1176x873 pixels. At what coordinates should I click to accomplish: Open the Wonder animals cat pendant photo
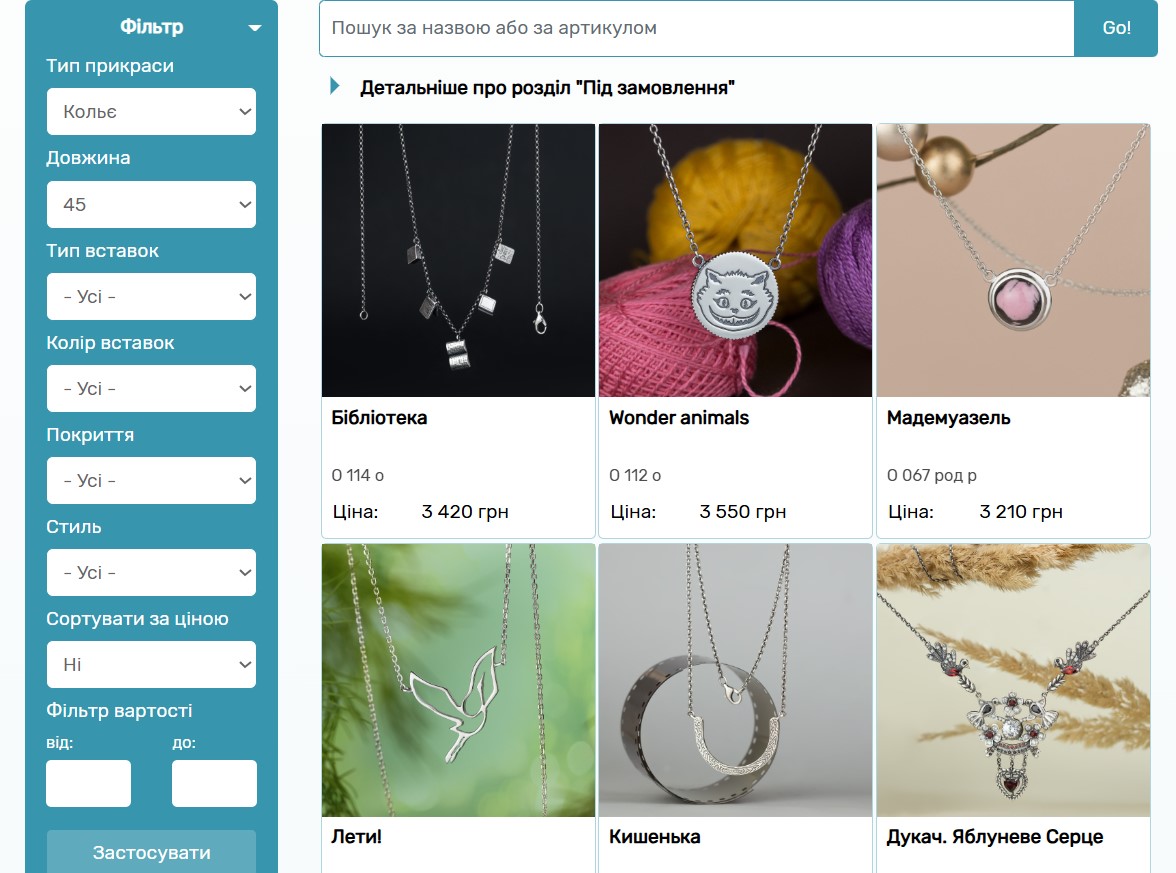(736, 260)
